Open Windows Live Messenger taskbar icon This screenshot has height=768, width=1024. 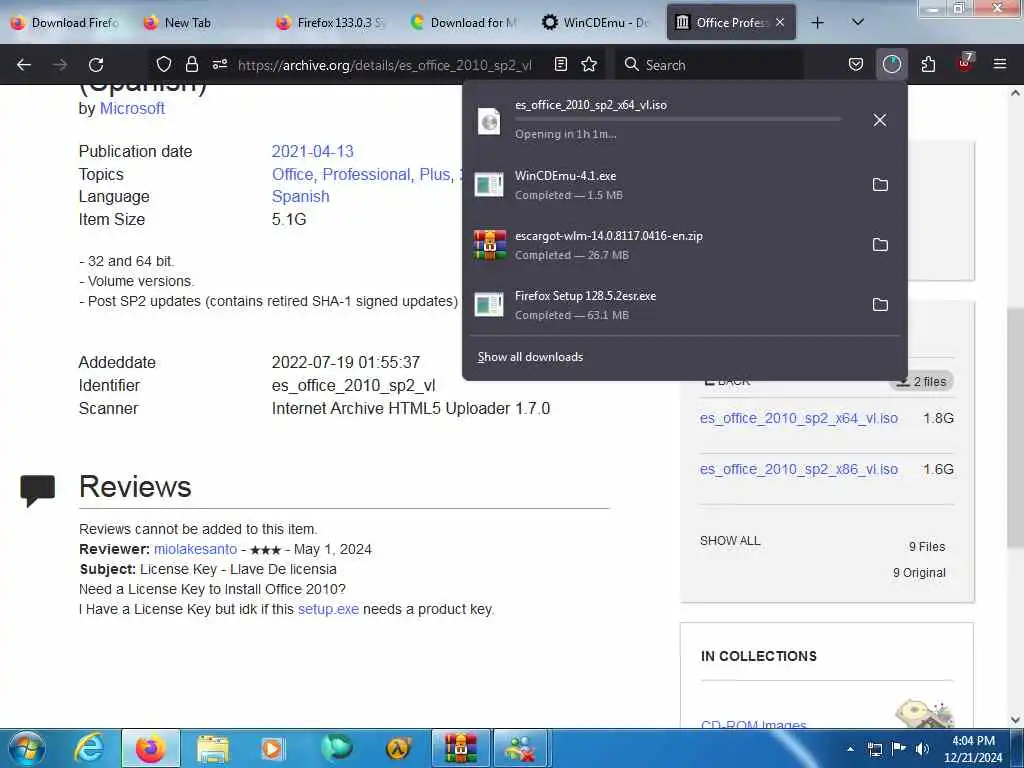tap(520, 748)
